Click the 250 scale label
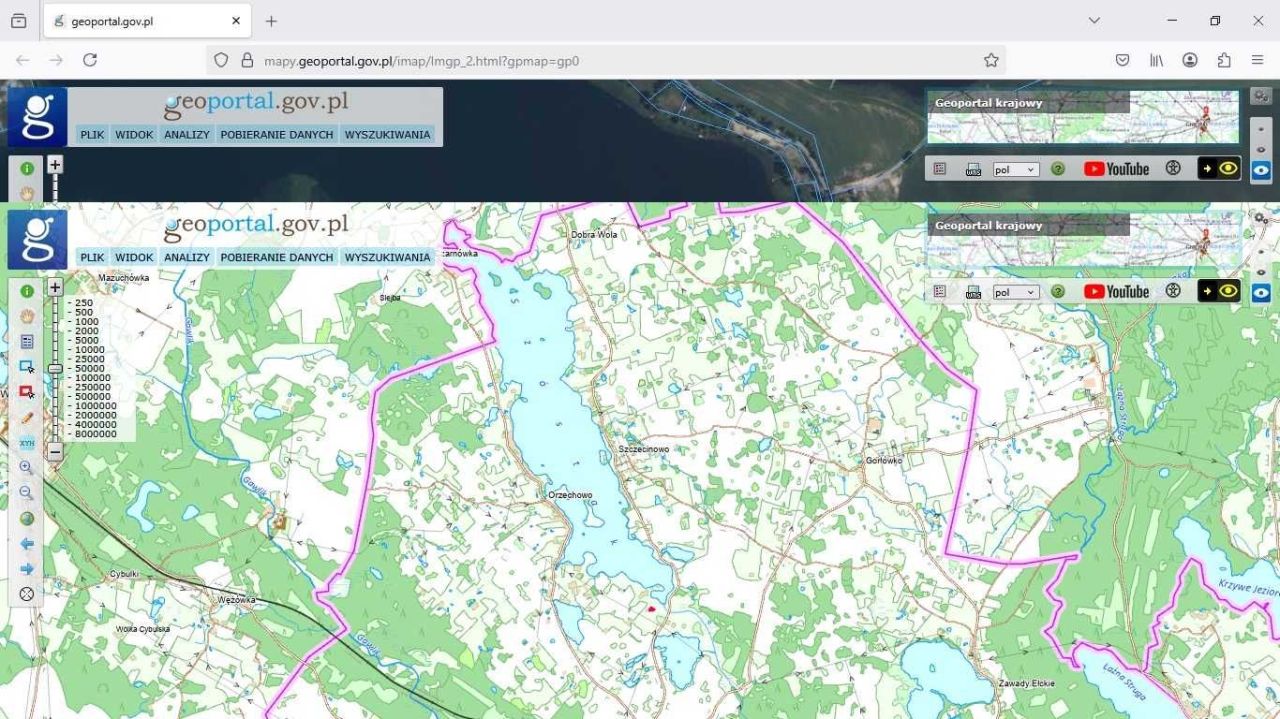 [x=84, y=303]
